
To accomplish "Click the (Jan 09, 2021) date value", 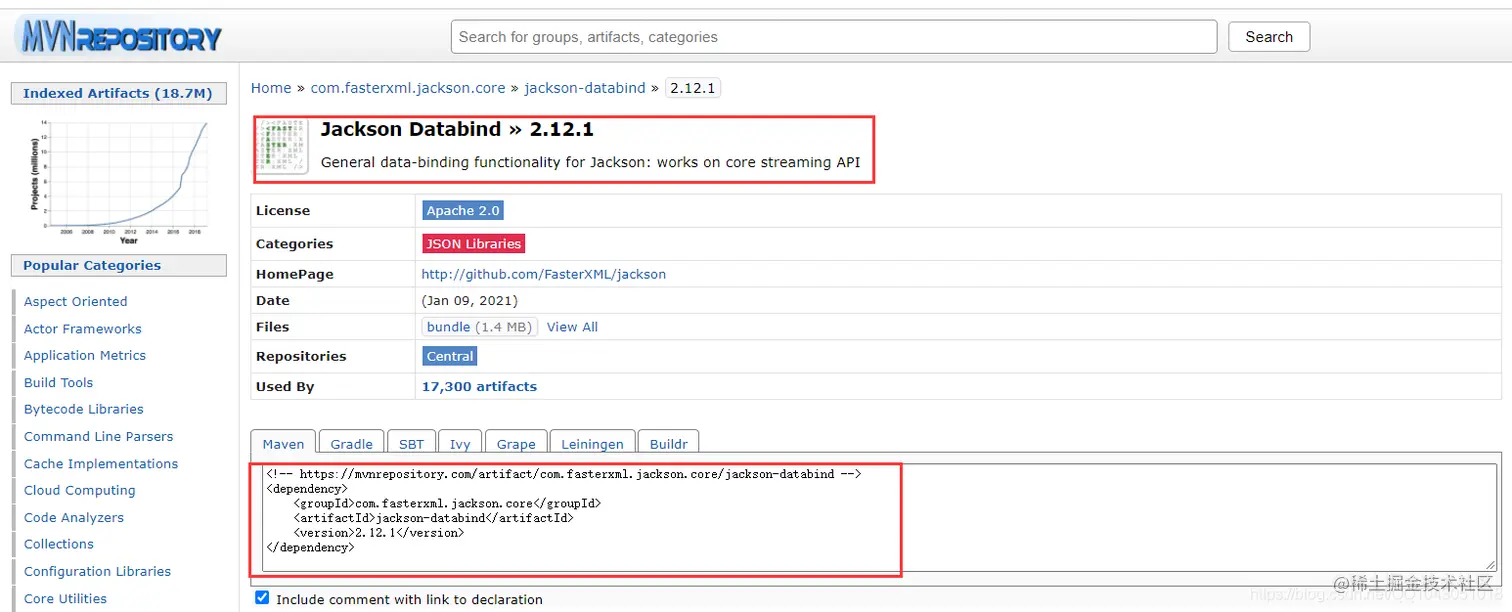I will click(470, 301).
